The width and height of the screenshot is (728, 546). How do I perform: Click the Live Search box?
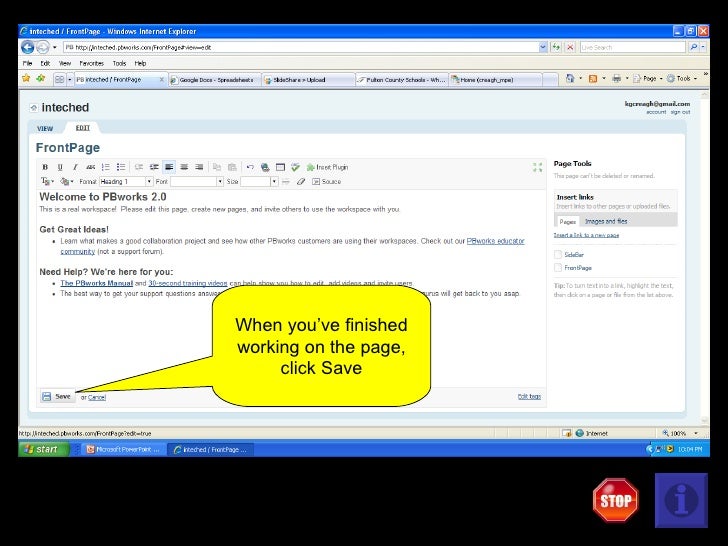pos(632,47)
